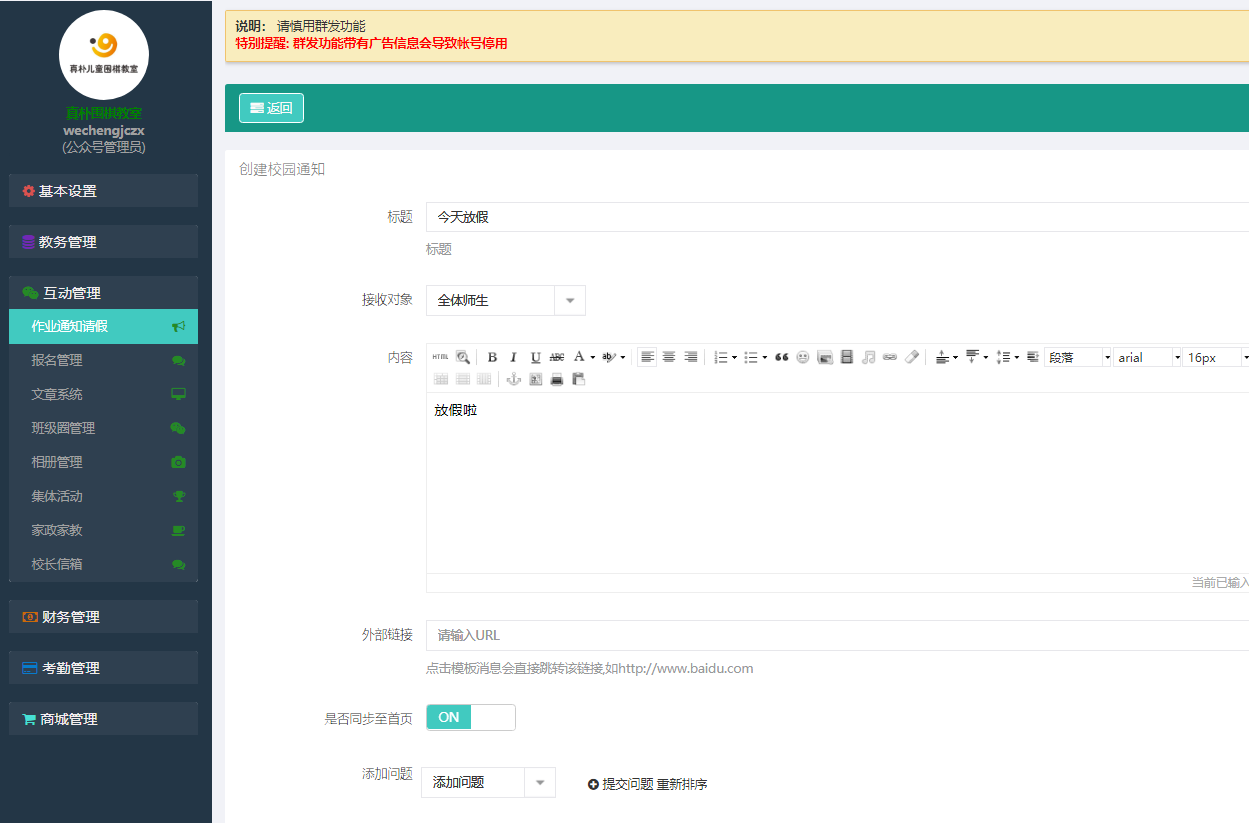Image resolution: width=1249 pixels, height=823 pixels.
Task: Click the print icon in editor toolbar
Action: (x=557, y=379)
